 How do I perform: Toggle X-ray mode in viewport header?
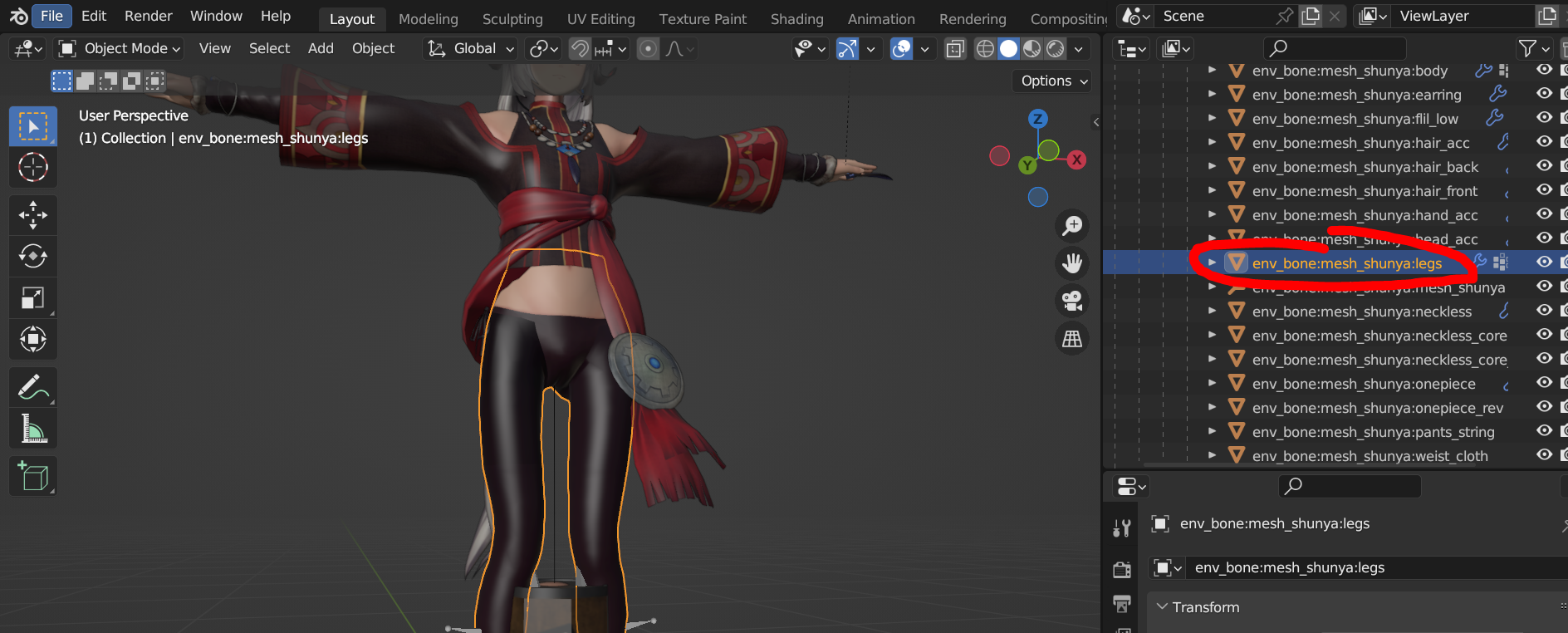(x=955, y=49)
